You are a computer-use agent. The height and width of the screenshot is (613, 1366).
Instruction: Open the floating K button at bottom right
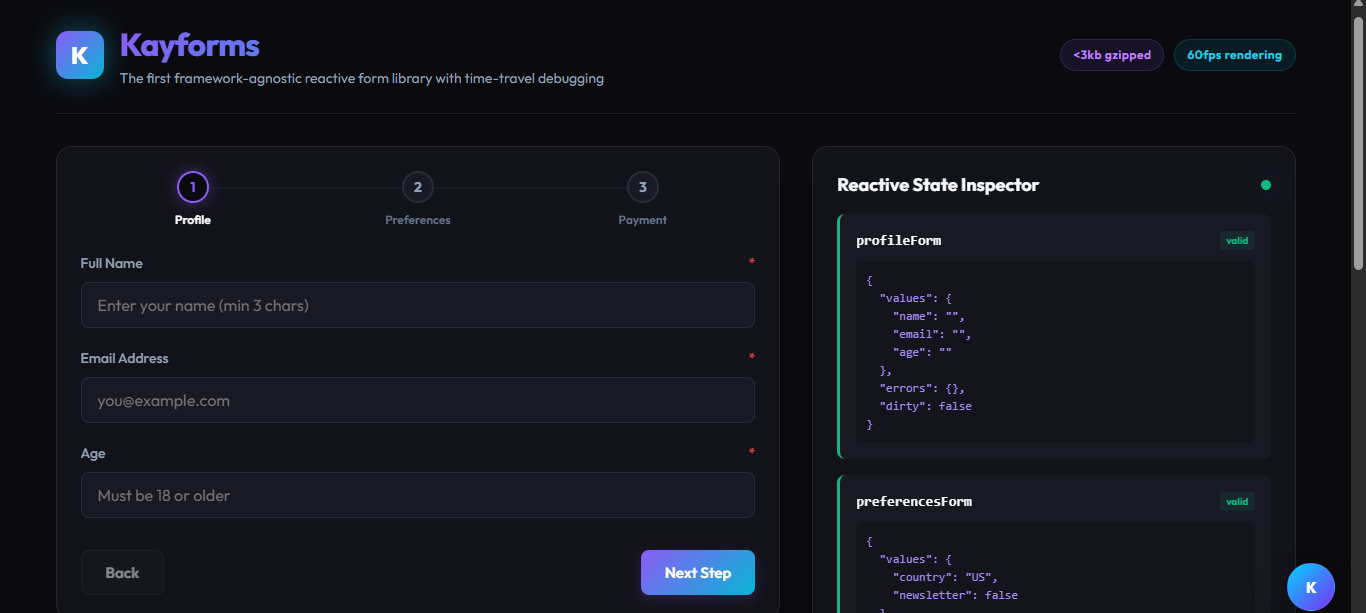pyautogui.click(x=1311, y=587)
